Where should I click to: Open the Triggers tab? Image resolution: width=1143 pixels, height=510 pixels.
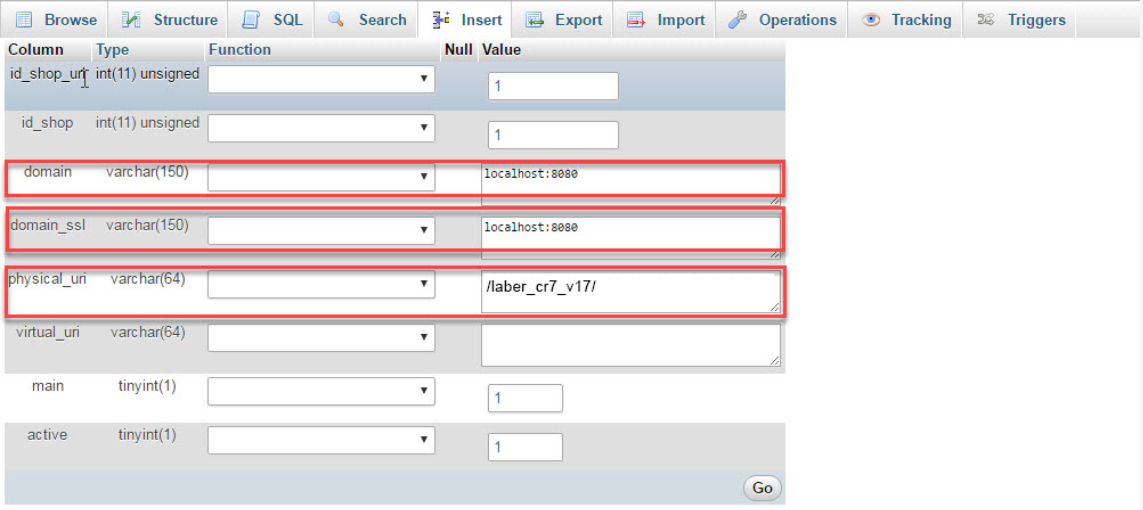click(1021, 20)
